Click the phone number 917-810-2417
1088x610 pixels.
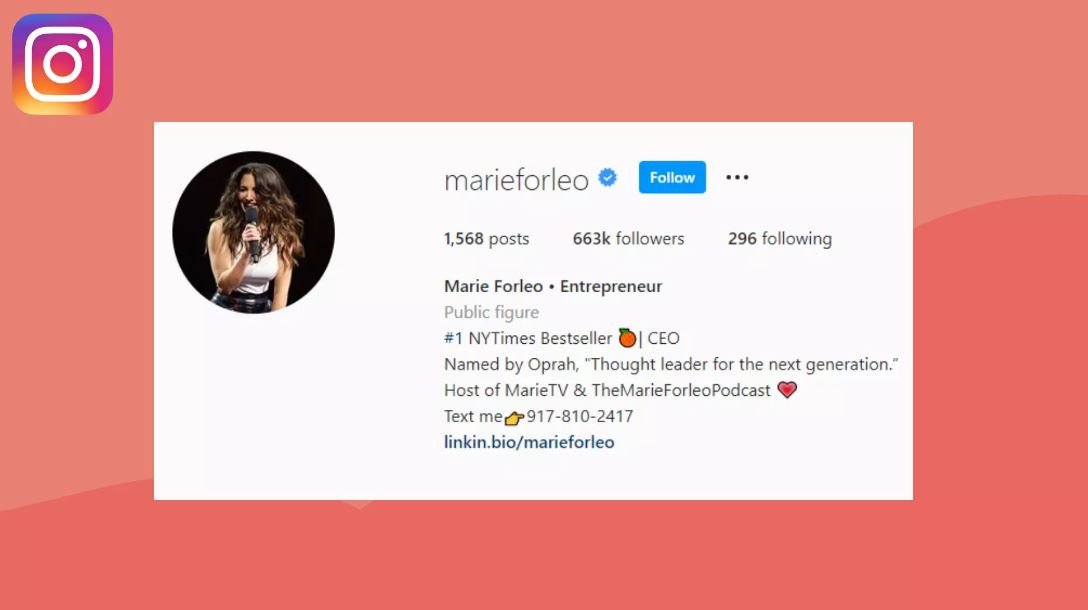[x=579, y=416]
